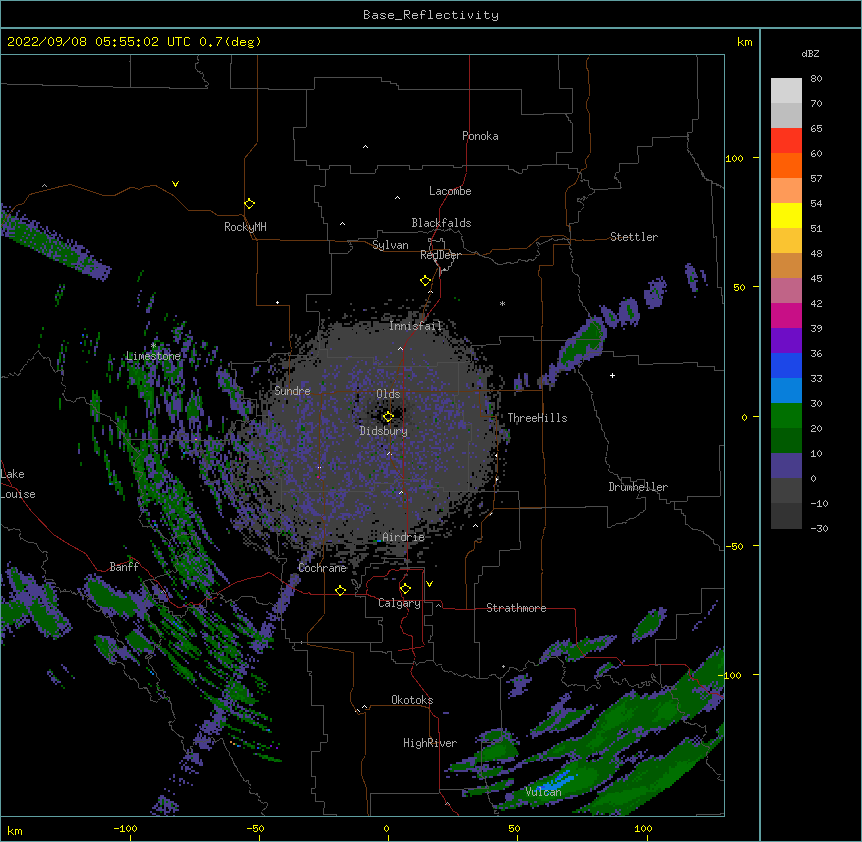Click the HighRiver town label

(x=430, y=743)
